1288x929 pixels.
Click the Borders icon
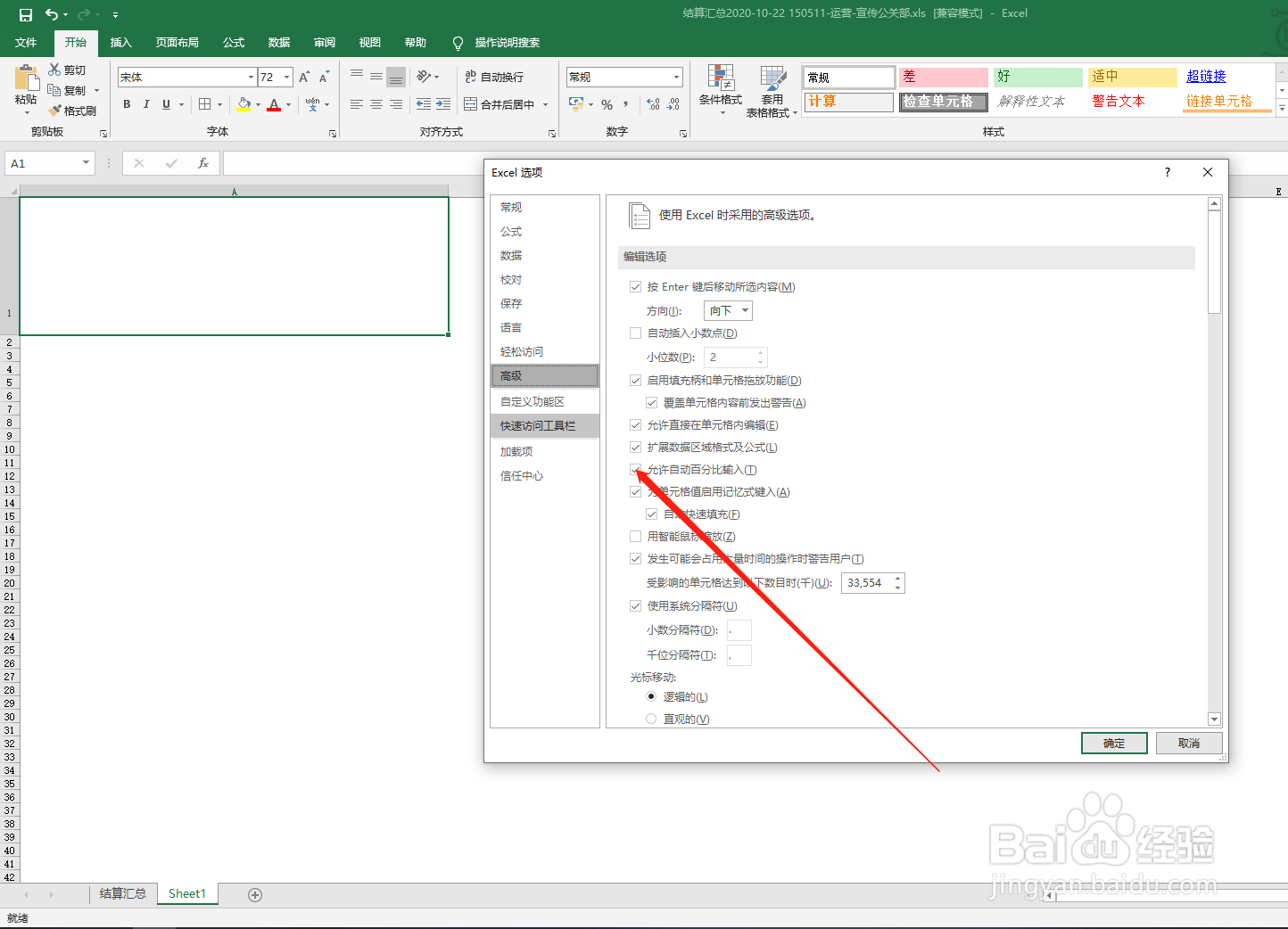click(x=205, y=104)
